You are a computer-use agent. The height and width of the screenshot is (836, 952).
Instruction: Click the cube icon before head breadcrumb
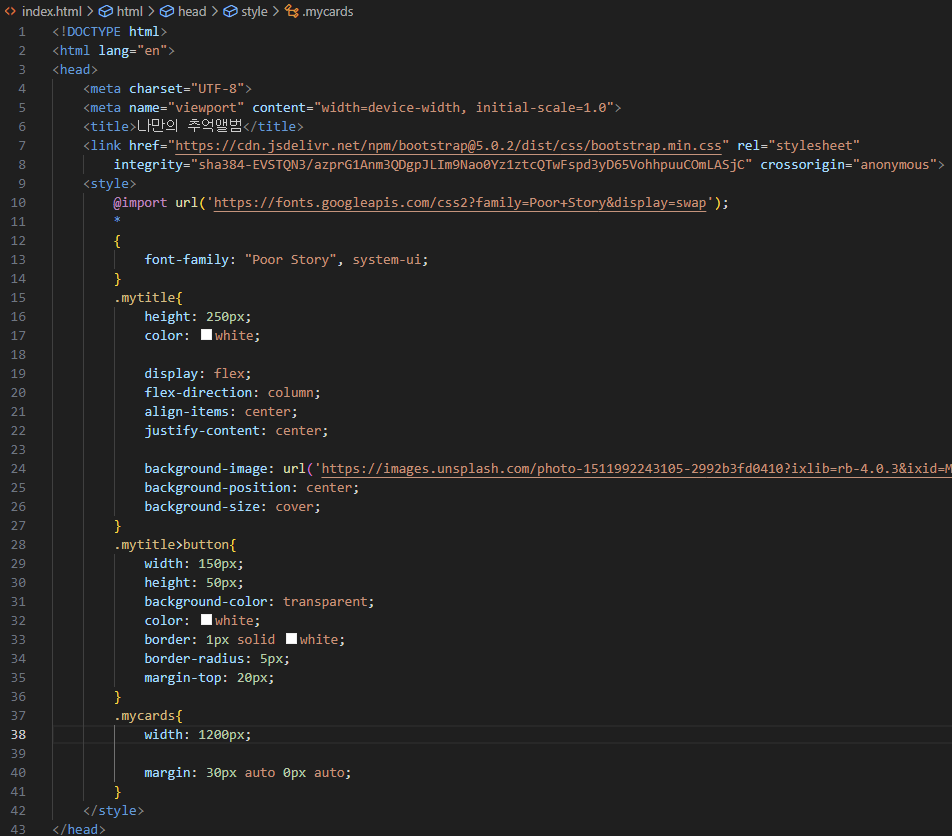167,12
